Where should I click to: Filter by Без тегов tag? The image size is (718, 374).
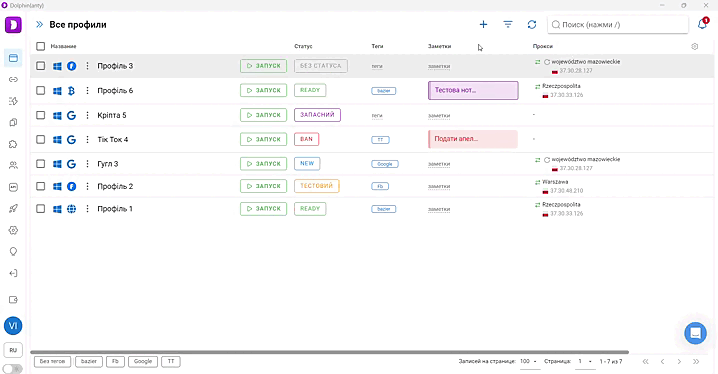click(53, 362)
